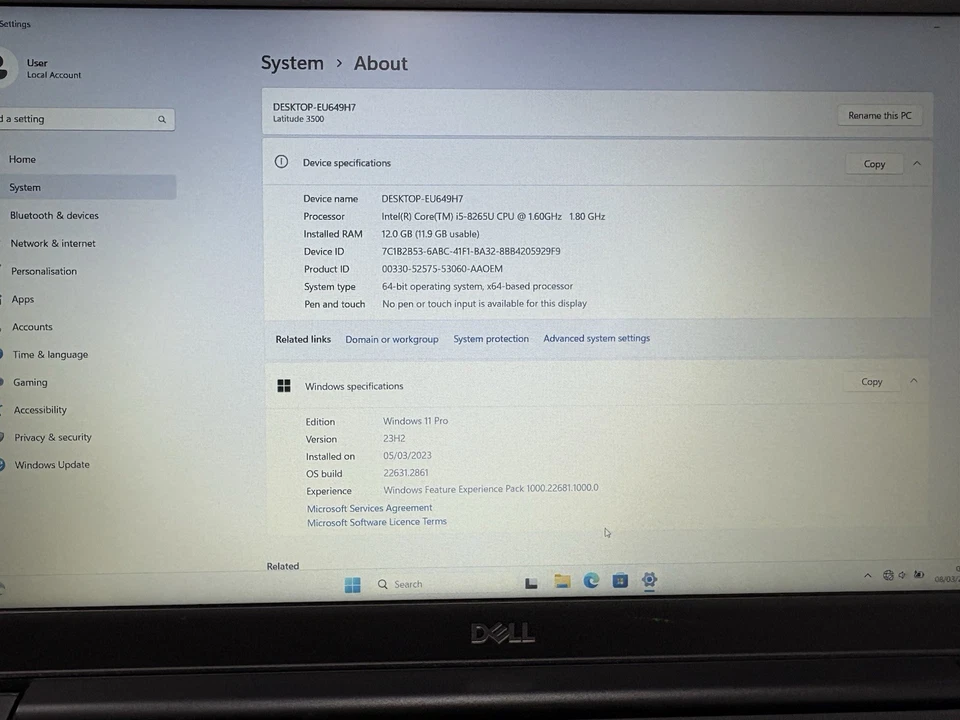Click the Start button
Viewport: 960px width, 720px height.
coord(352,584)
